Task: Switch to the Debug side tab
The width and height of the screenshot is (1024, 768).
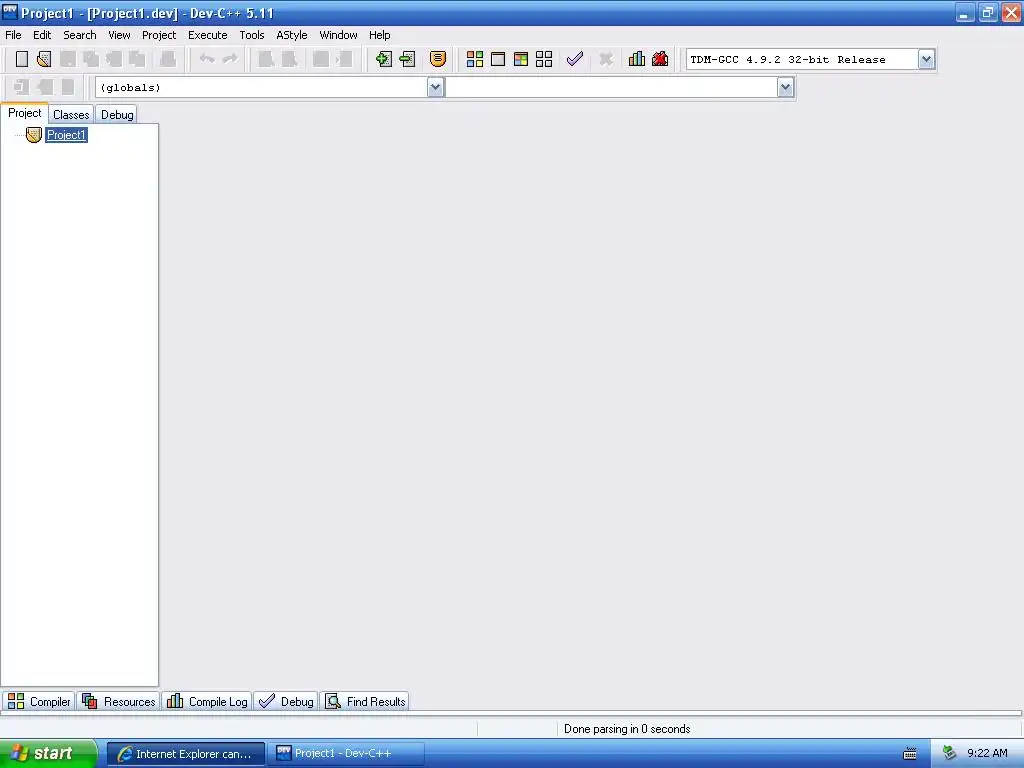Action: click(117, 114)
